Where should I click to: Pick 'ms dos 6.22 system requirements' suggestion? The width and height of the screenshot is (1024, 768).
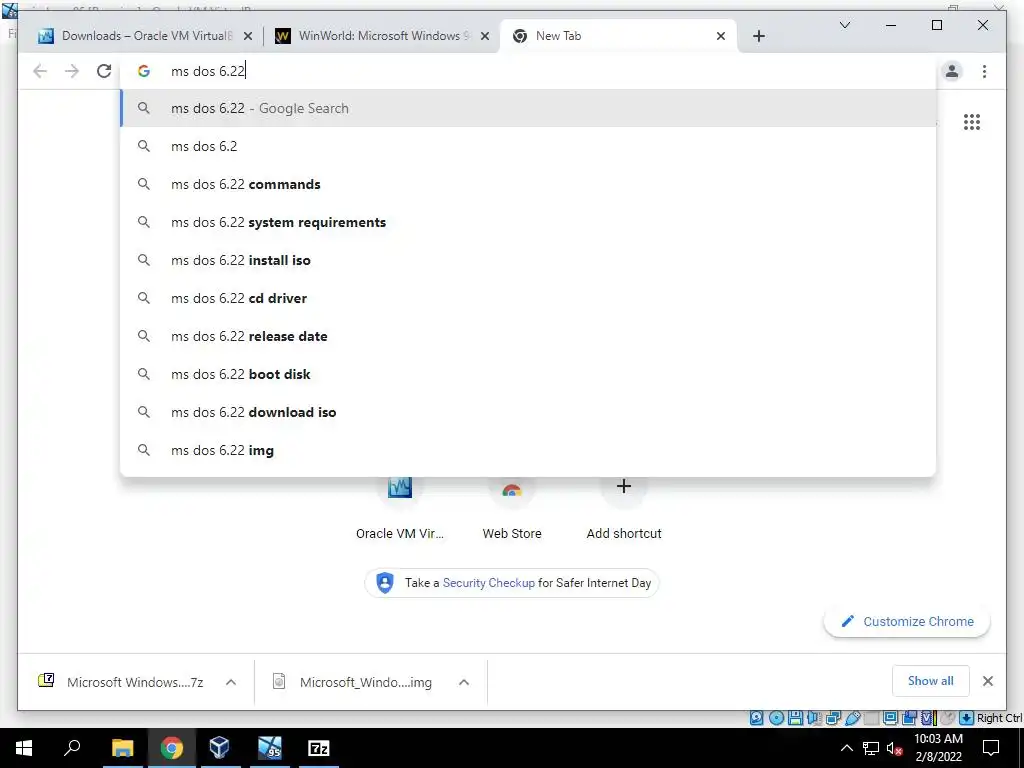tap(528, 222)
